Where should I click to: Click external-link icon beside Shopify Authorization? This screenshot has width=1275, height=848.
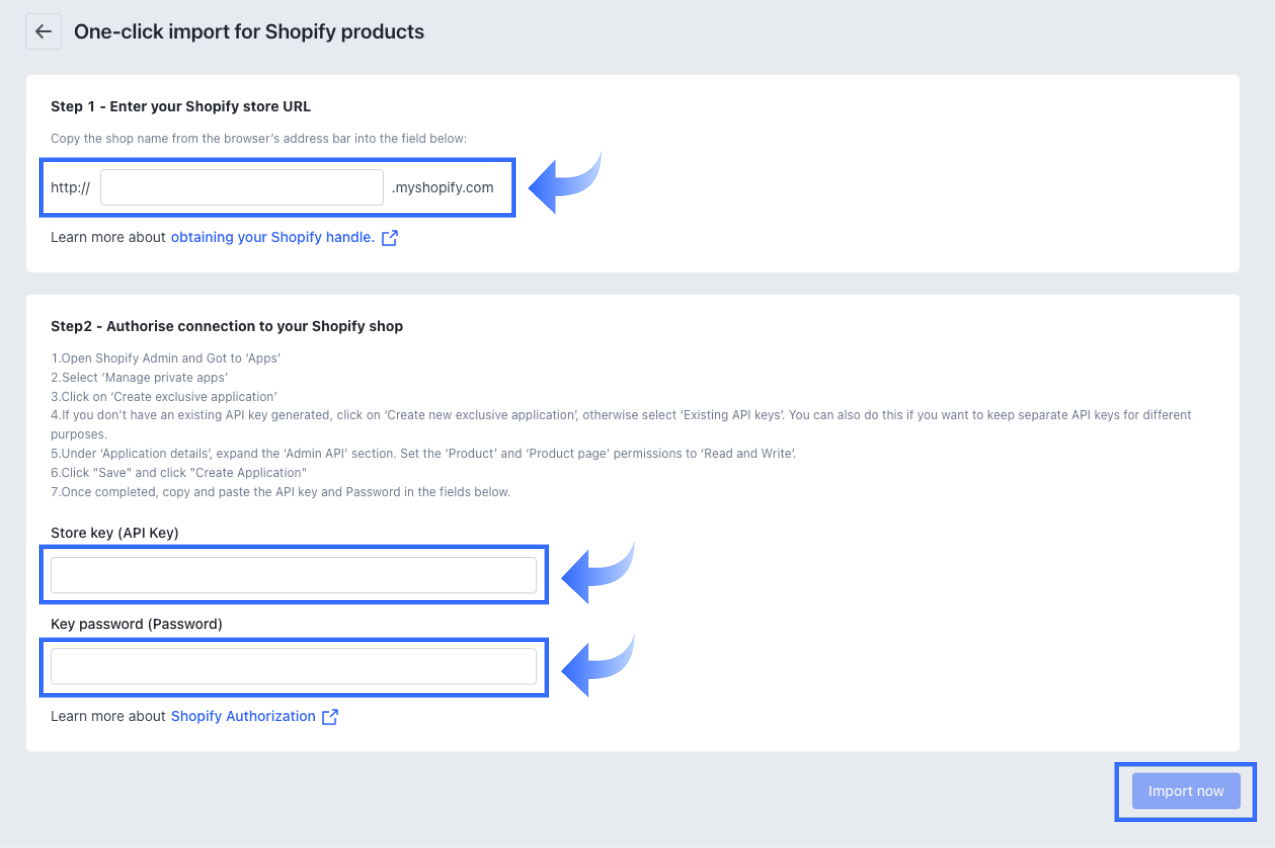[330, 717]
